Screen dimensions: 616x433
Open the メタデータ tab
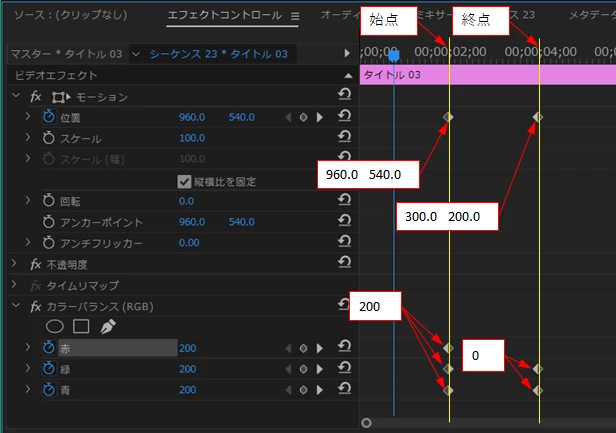coord(592,15)
